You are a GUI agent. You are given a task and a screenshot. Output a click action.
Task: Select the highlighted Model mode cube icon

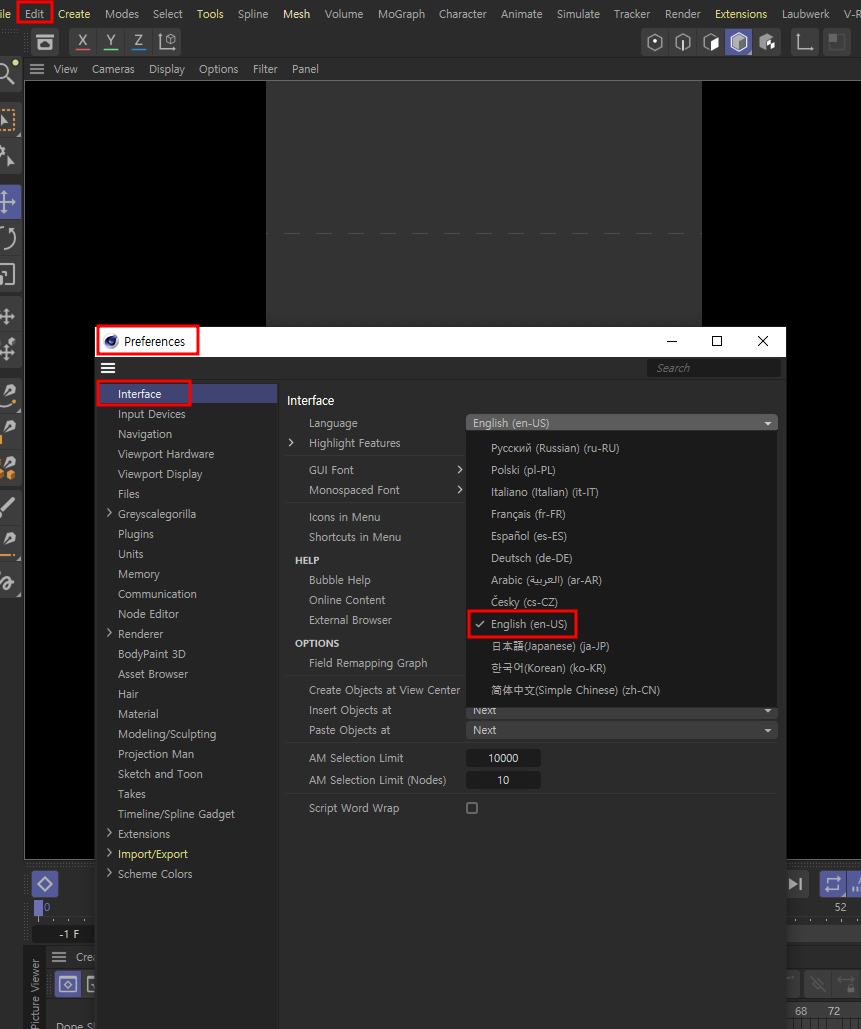coord(738,43)
